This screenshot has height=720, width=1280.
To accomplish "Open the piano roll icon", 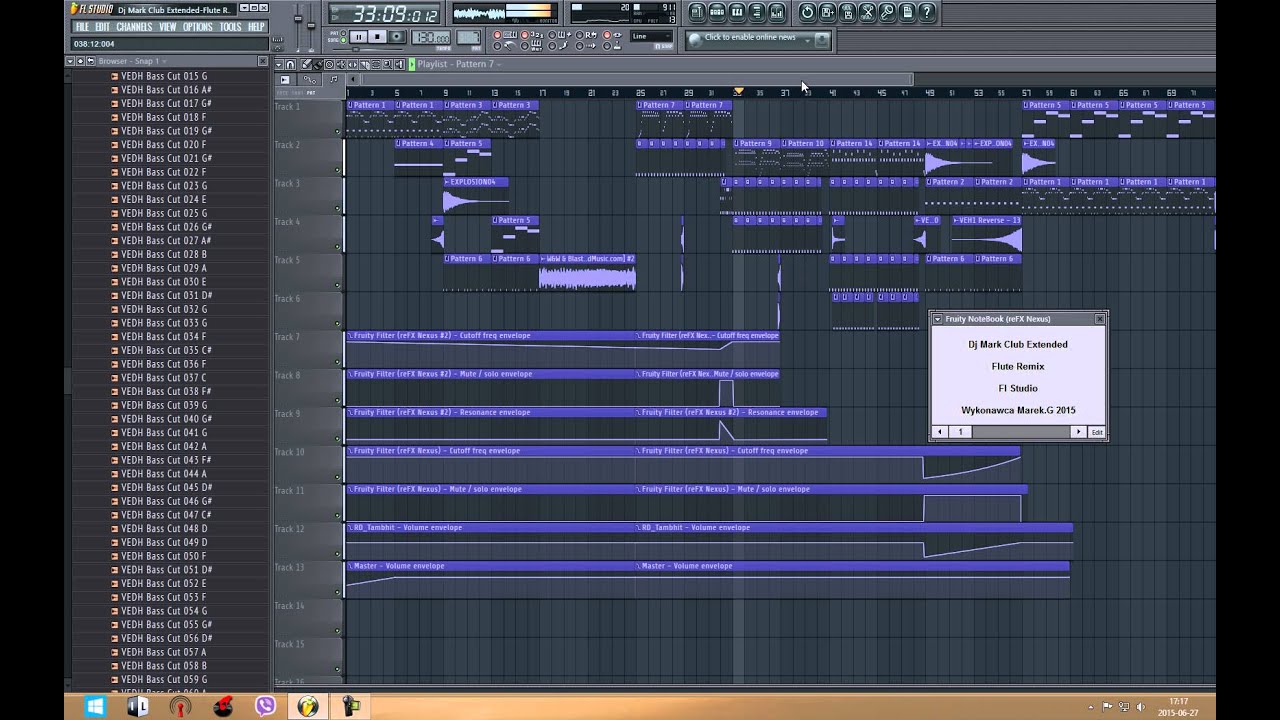I will click(737, 12).
